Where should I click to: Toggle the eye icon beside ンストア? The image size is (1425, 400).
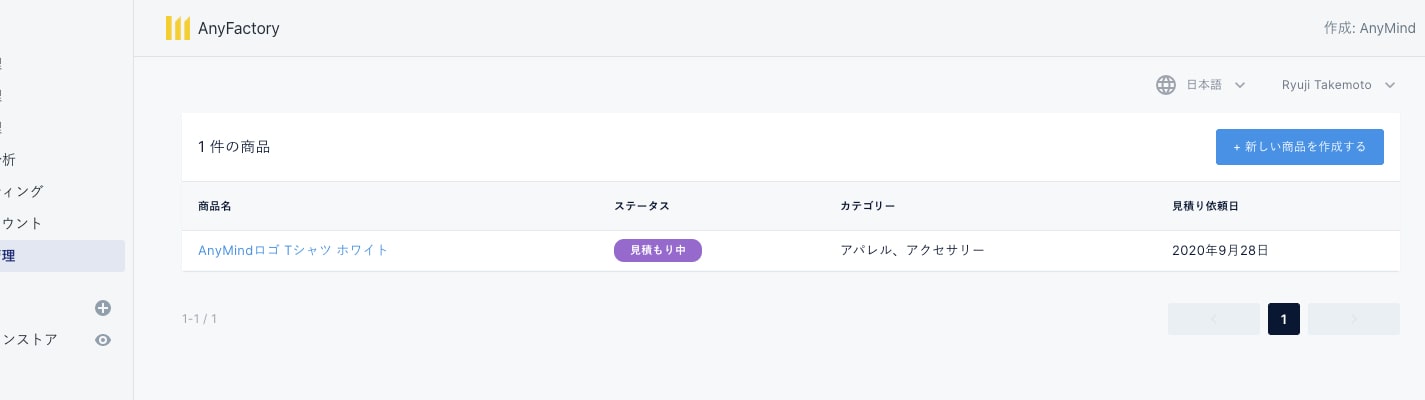pyautogui.click(x=102, y=340)
